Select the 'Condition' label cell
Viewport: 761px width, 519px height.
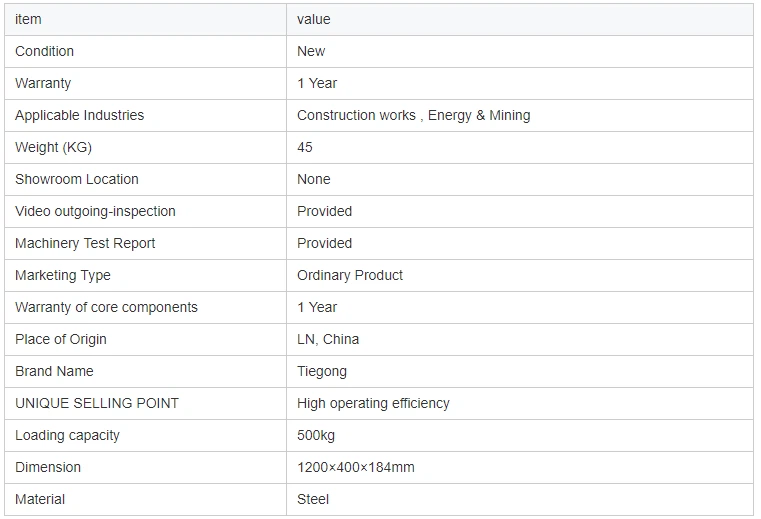[x=45, y=51]
